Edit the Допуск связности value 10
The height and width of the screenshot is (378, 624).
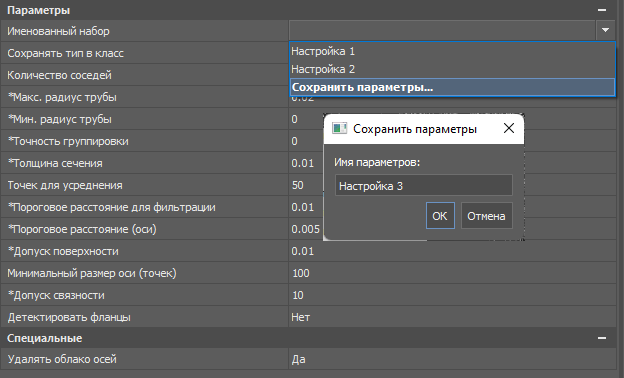pos(452,295)
